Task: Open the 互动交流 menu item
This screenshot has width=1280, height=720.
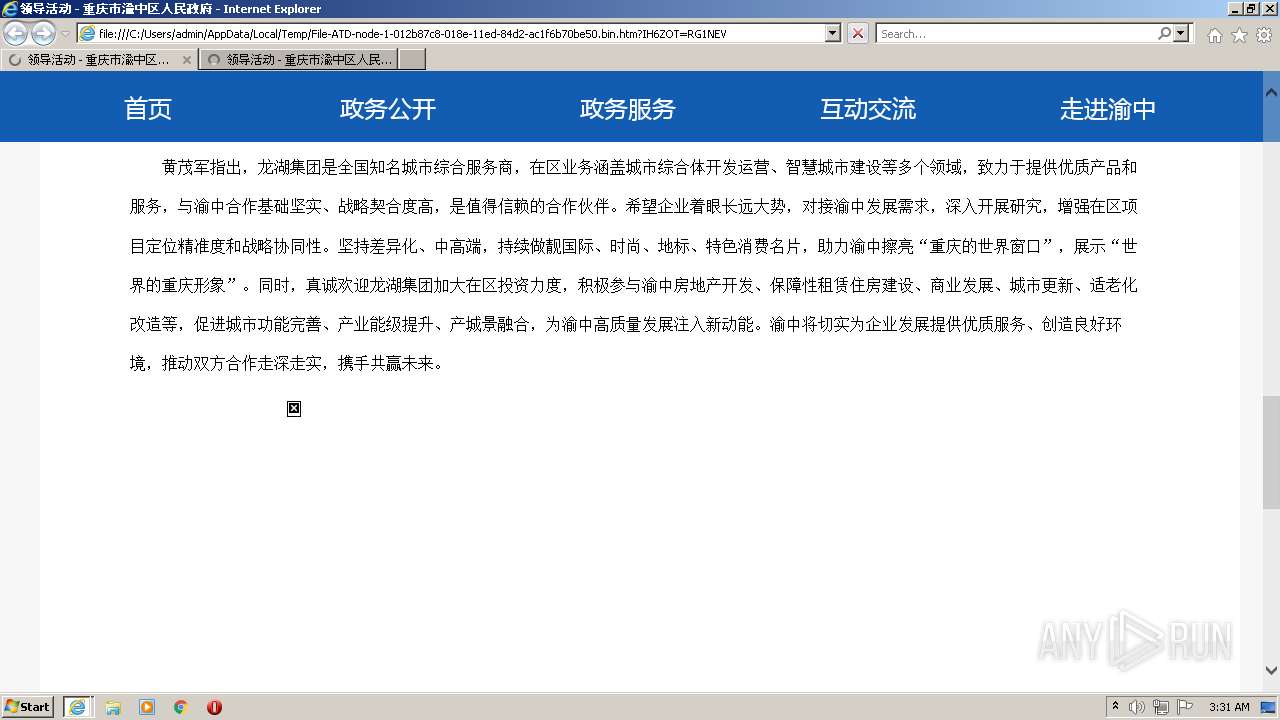Action: [x=868, y=109]
